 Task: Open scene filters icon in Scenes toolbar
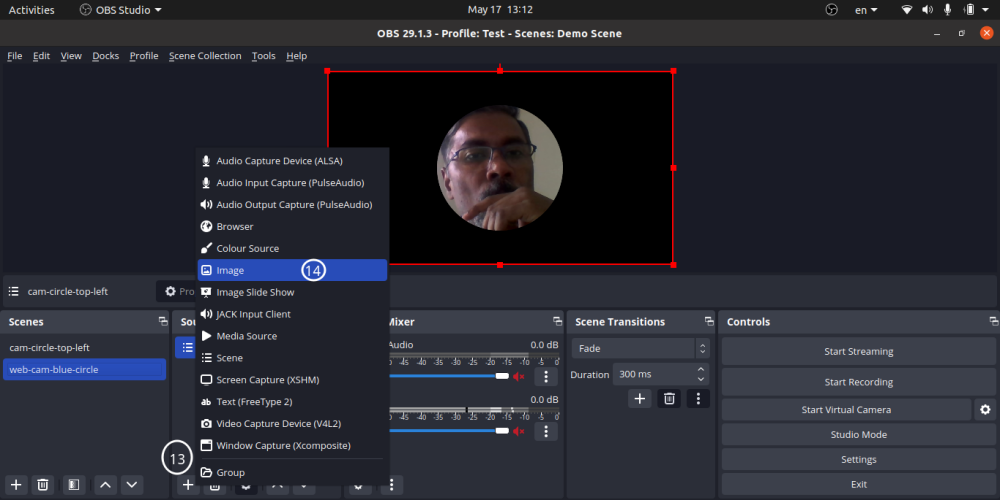(x=74, y=485)
